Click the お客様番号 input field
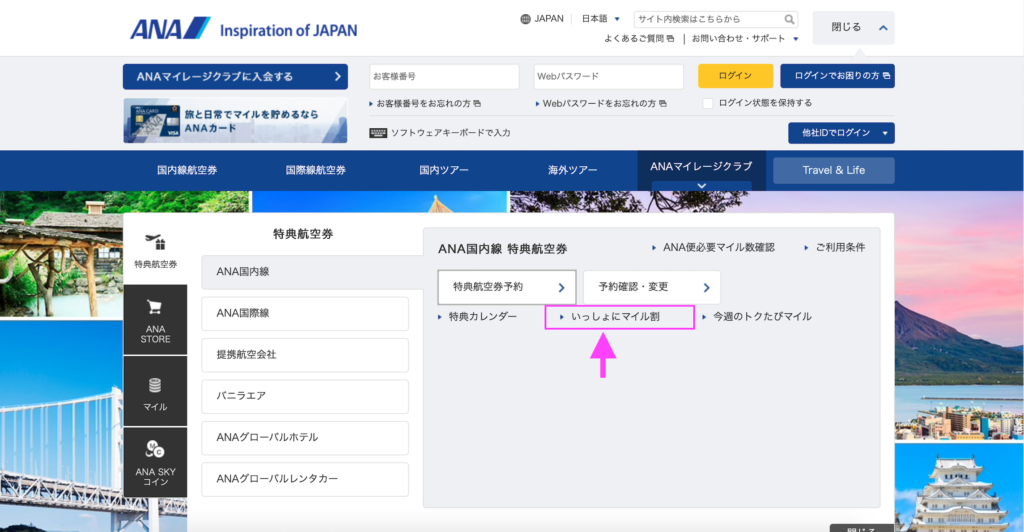 tap(444, 76)
